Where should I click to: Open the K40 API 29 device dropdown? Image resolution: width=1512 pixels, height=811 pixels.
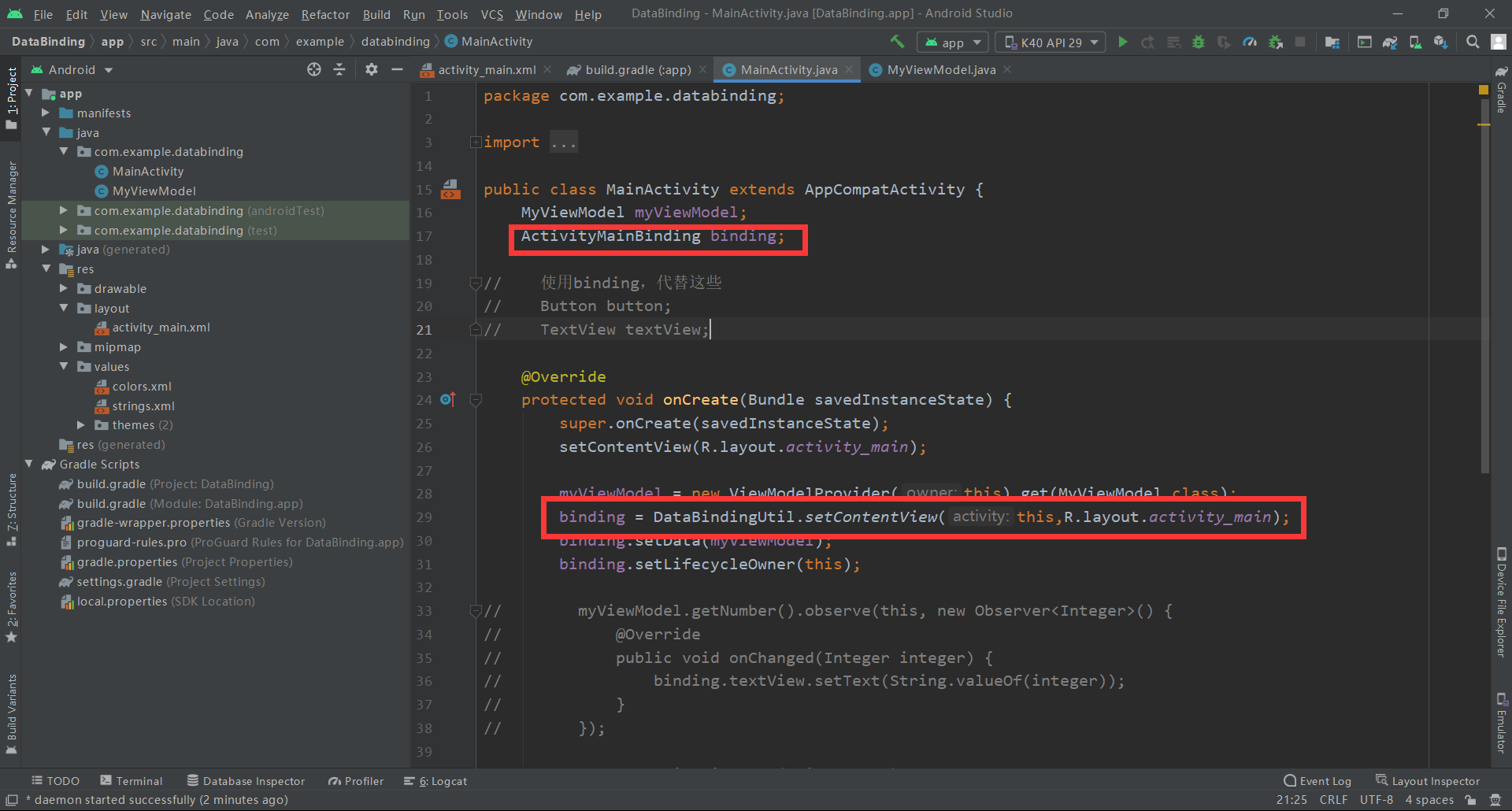1051,43
